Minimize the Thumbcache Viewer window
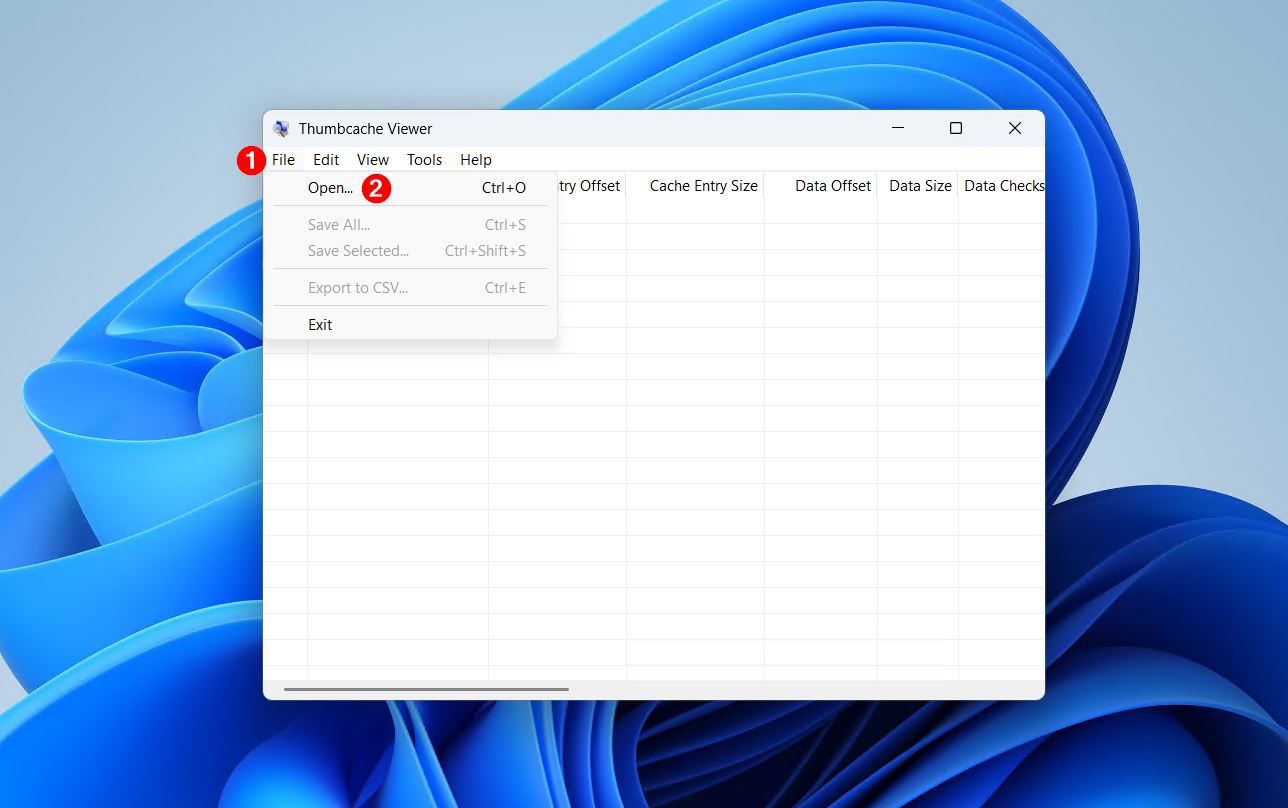Screen dimensions: 1288x808 [x=897, y=128]
